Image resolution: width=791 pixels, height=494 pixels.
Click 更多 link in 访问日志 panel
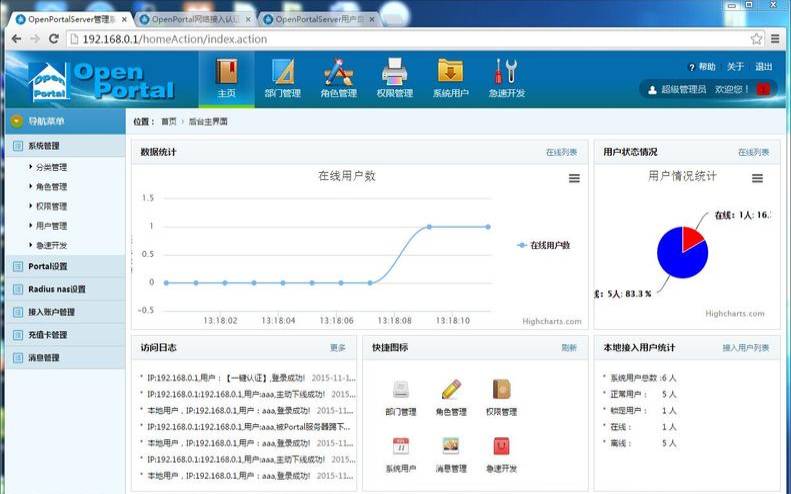pos(337,348)
